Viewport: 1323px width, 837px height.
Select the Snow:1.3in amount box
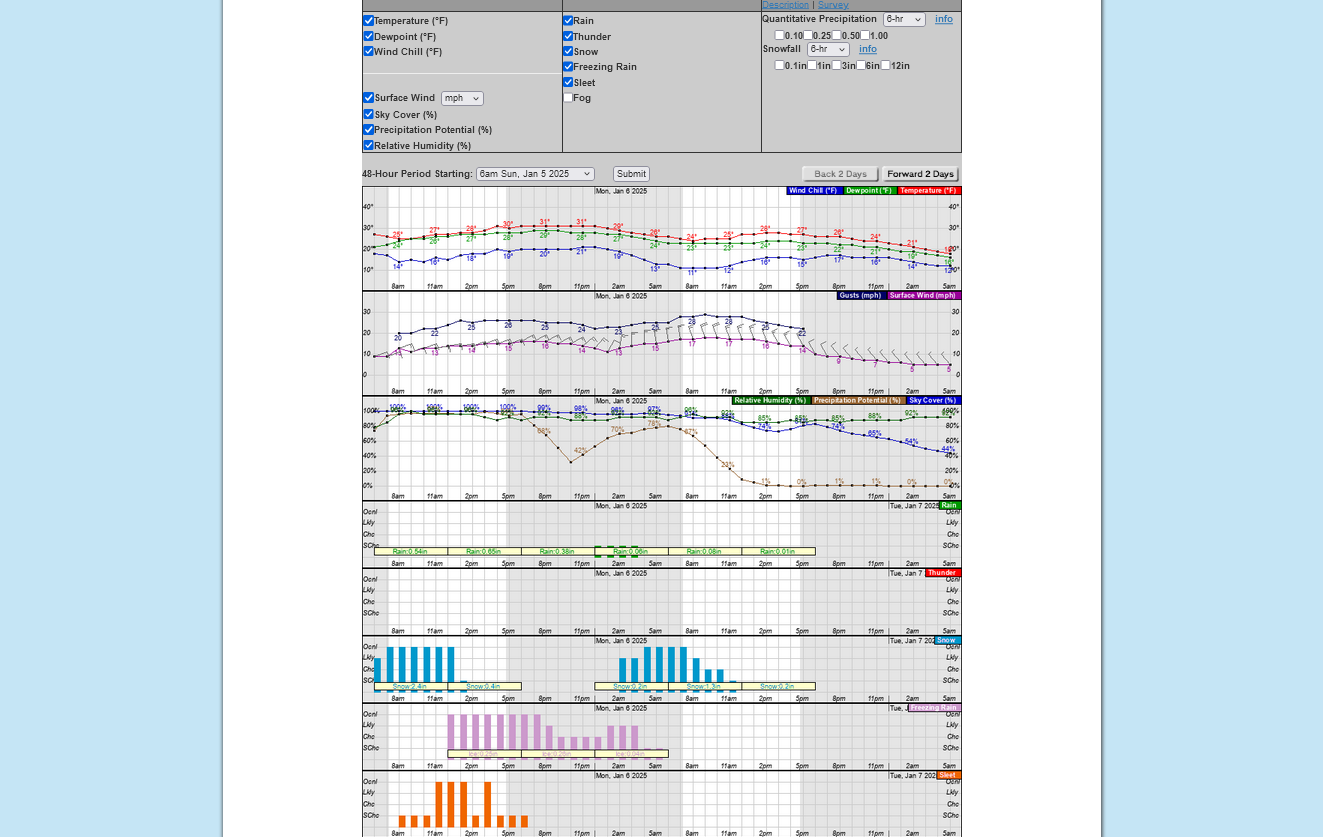pos(705,686)
